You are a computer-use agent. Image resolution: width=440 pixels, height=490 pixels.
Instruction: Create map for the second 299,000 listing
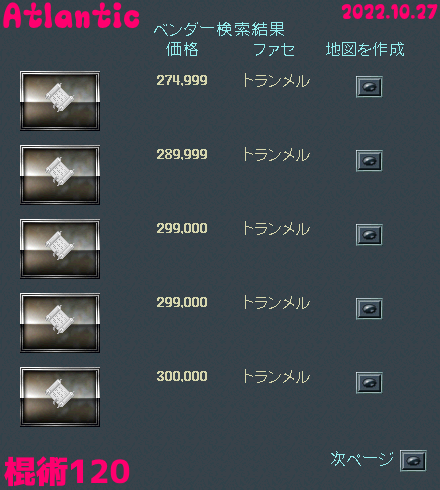[369, 309]
